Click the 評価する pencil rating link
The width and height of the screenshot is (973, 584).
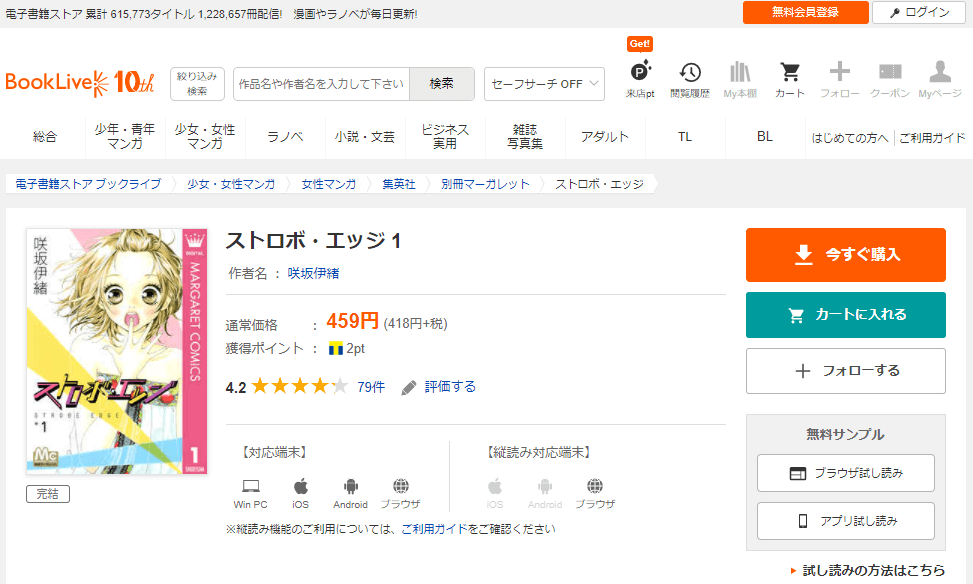(439, 387)
